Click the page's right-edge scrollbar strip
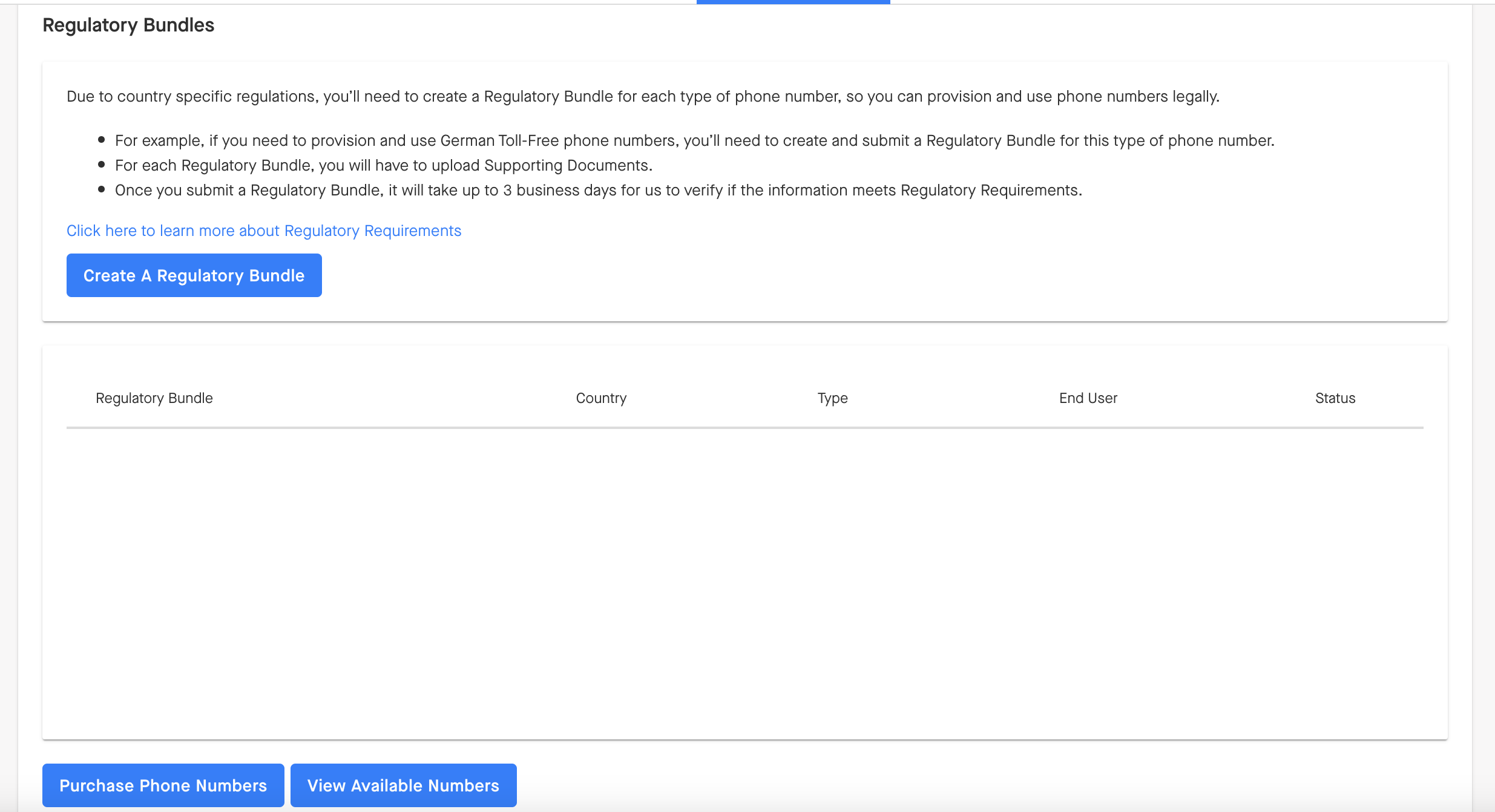1495x812 pixels. [1483, 405]
